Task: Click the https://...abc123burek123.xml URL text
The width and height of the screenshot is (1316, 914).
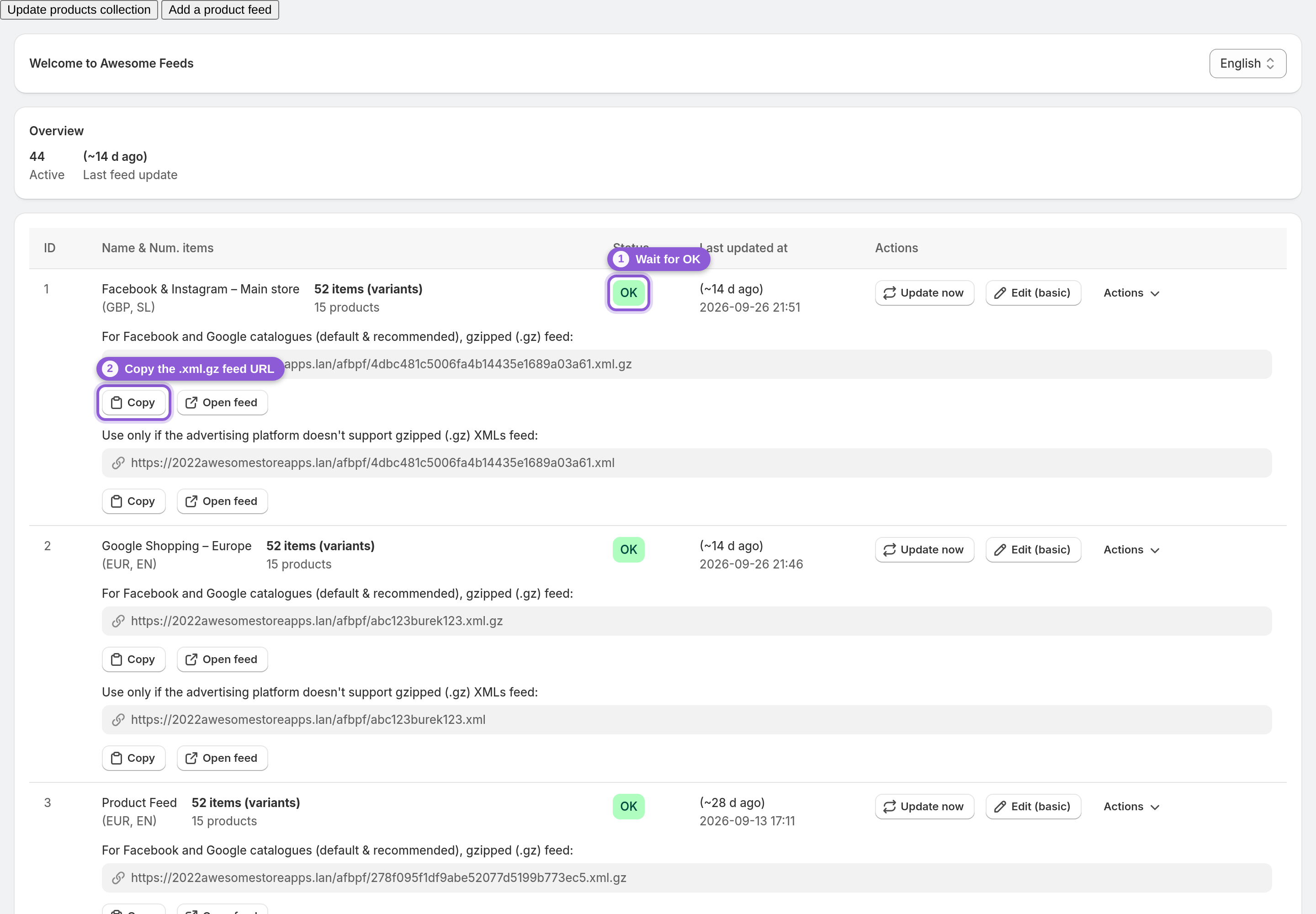Action: coord(308,720)
